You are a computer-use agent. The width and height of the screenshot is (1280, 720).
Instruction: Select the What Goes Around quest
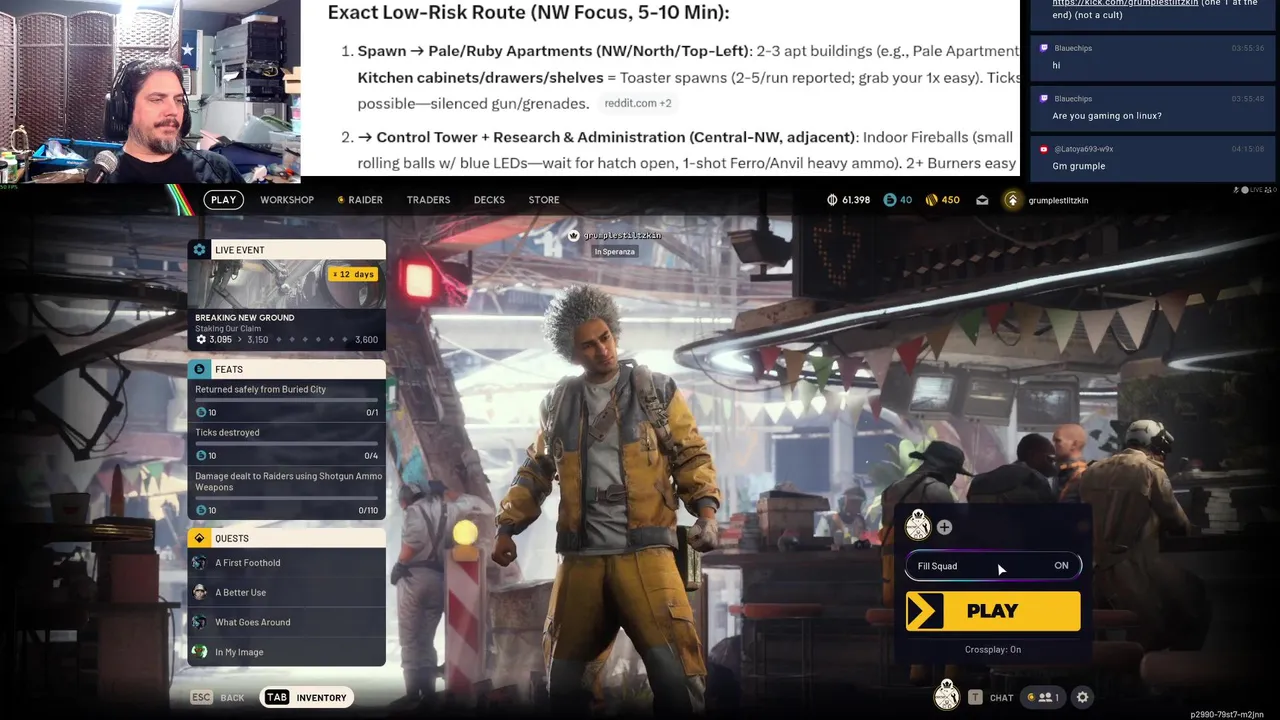286,622
